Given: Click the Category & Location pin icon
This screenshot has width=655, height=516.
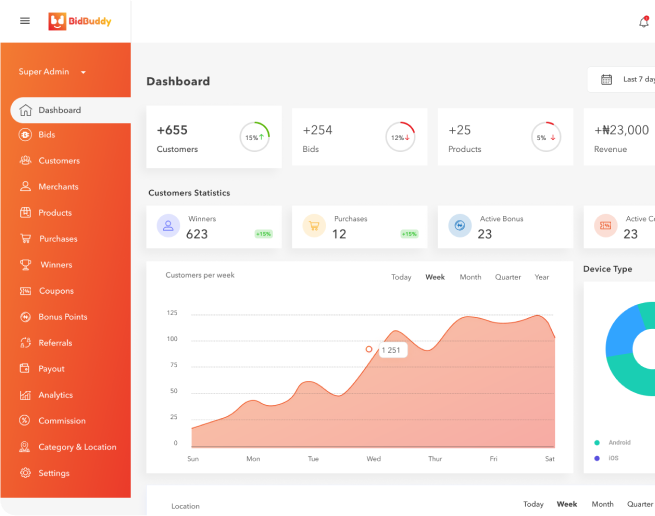Looking at the screenshot, I should [x=25, y=447].
